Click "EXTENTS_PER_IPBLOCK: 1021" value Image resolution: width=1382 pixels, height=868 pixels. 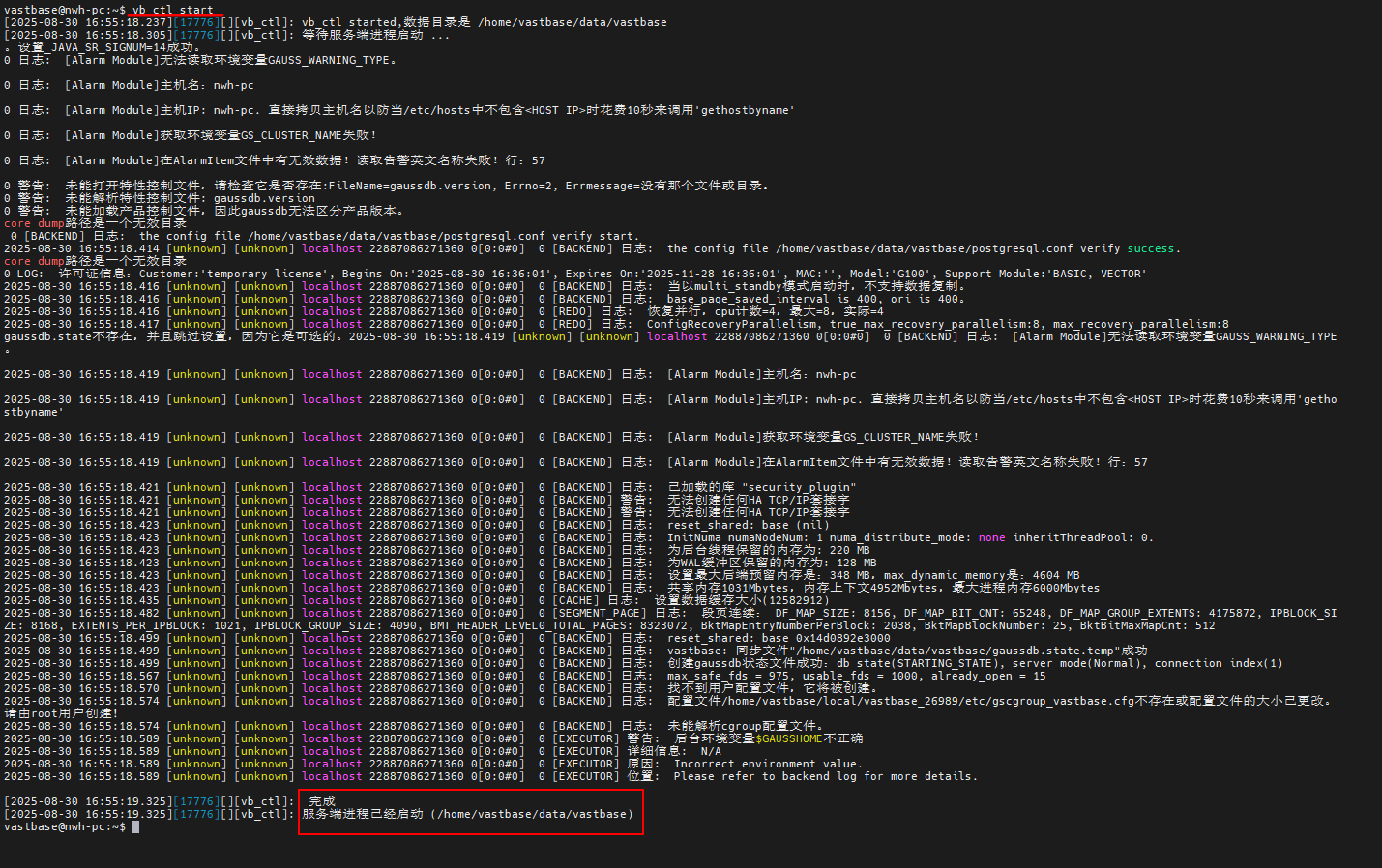click(157, 625)
